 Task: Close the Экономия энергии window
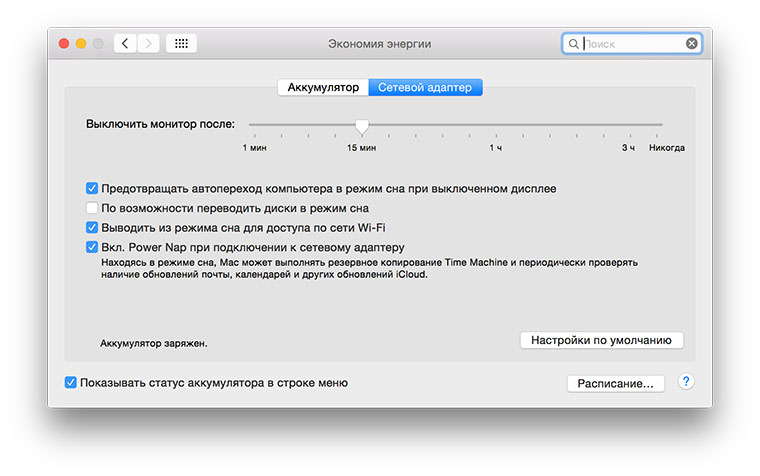coord(64,44)
